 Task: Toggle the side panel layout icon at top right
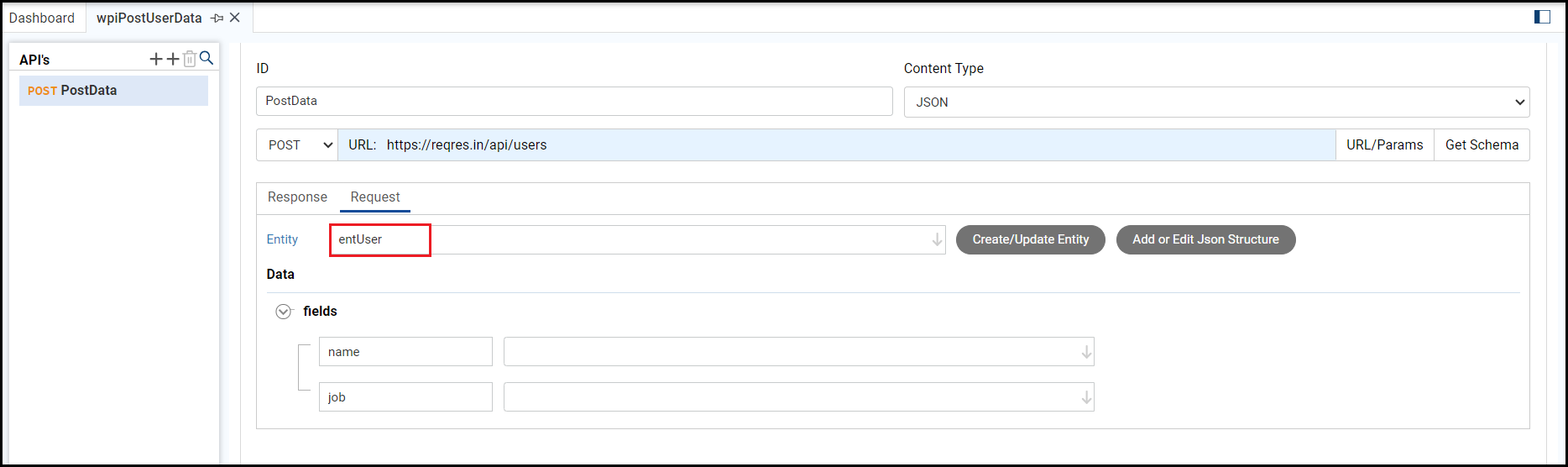tap(1542, 17)
